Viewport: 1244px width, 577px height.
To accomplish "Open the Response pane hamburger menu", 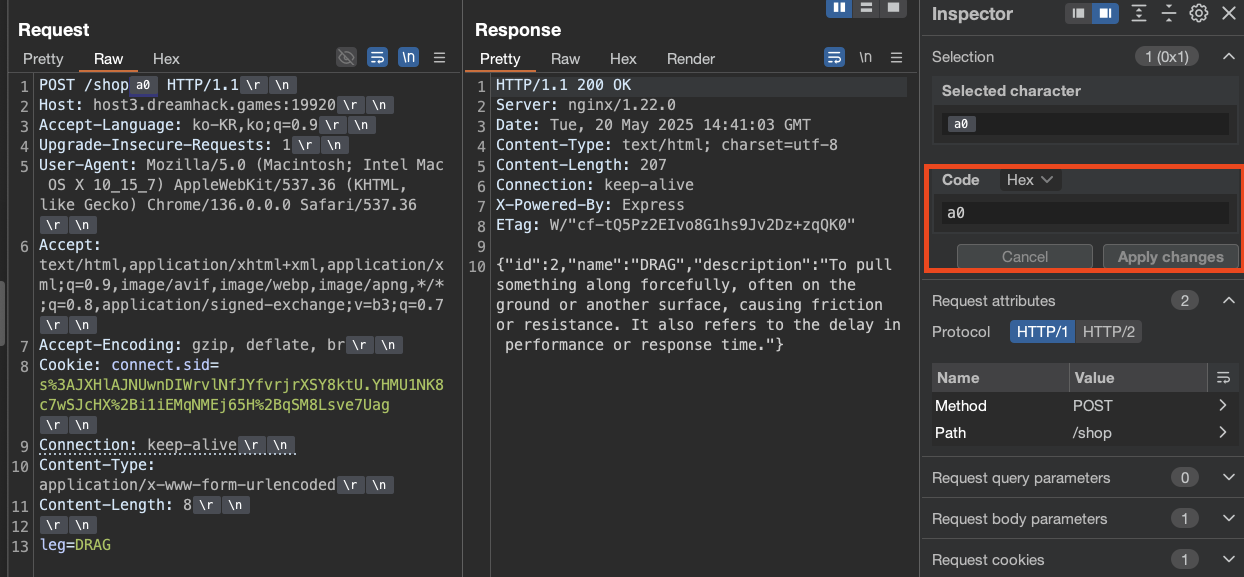I will [x=897, y=58].
